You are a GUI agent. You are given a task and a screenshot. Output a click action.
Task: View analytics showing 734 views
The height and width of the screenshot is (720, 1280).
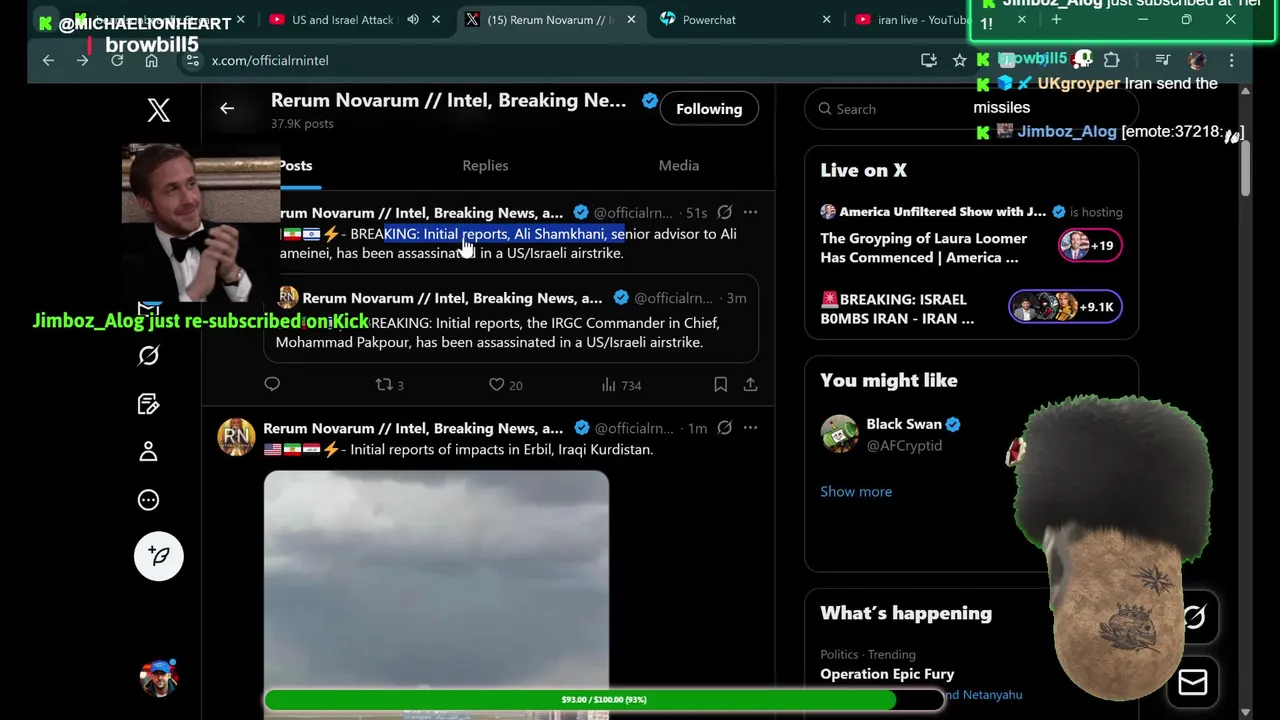point(621,385)
